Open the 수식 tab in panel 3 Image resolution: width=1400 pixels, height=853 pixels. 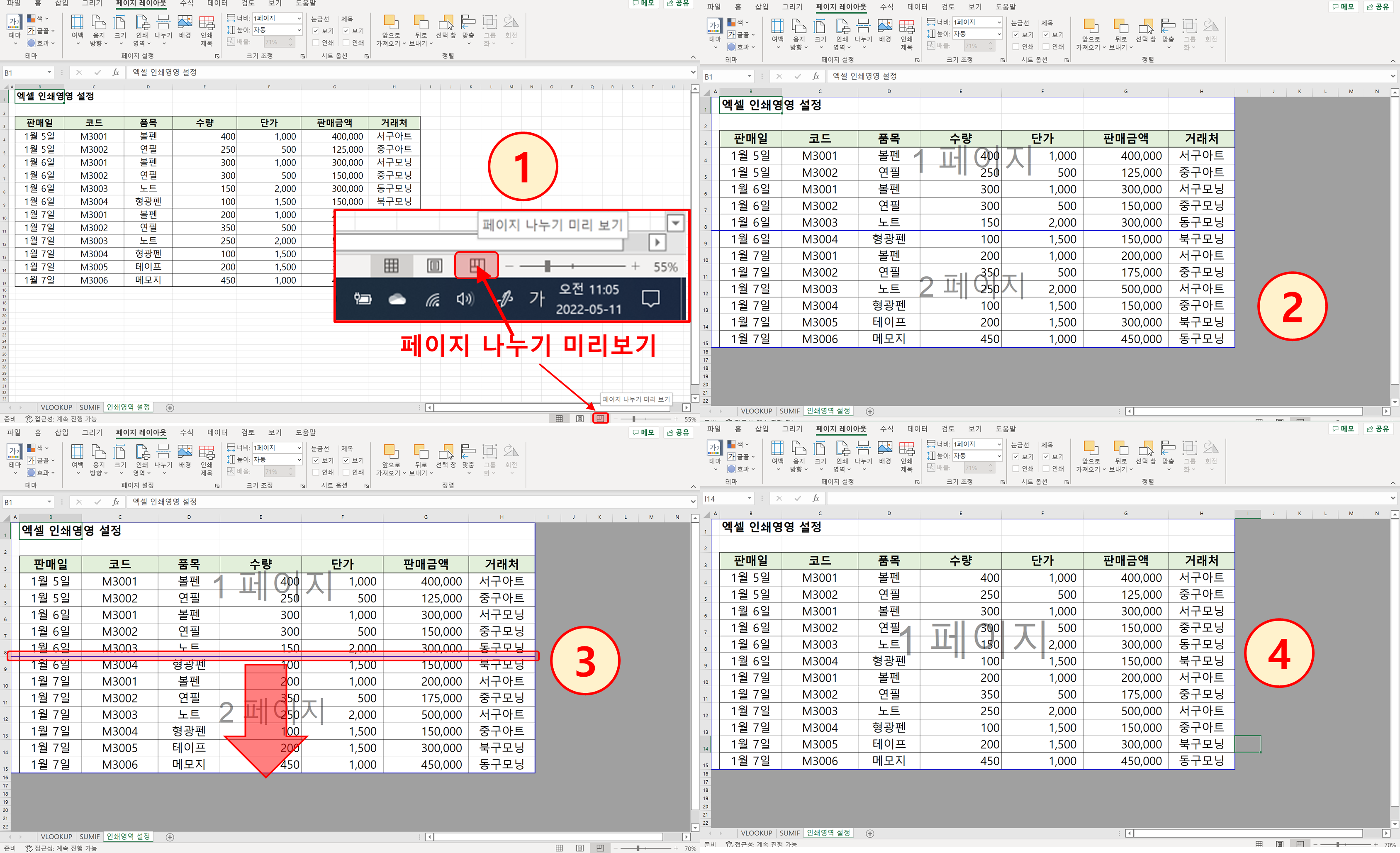[186, 432]
